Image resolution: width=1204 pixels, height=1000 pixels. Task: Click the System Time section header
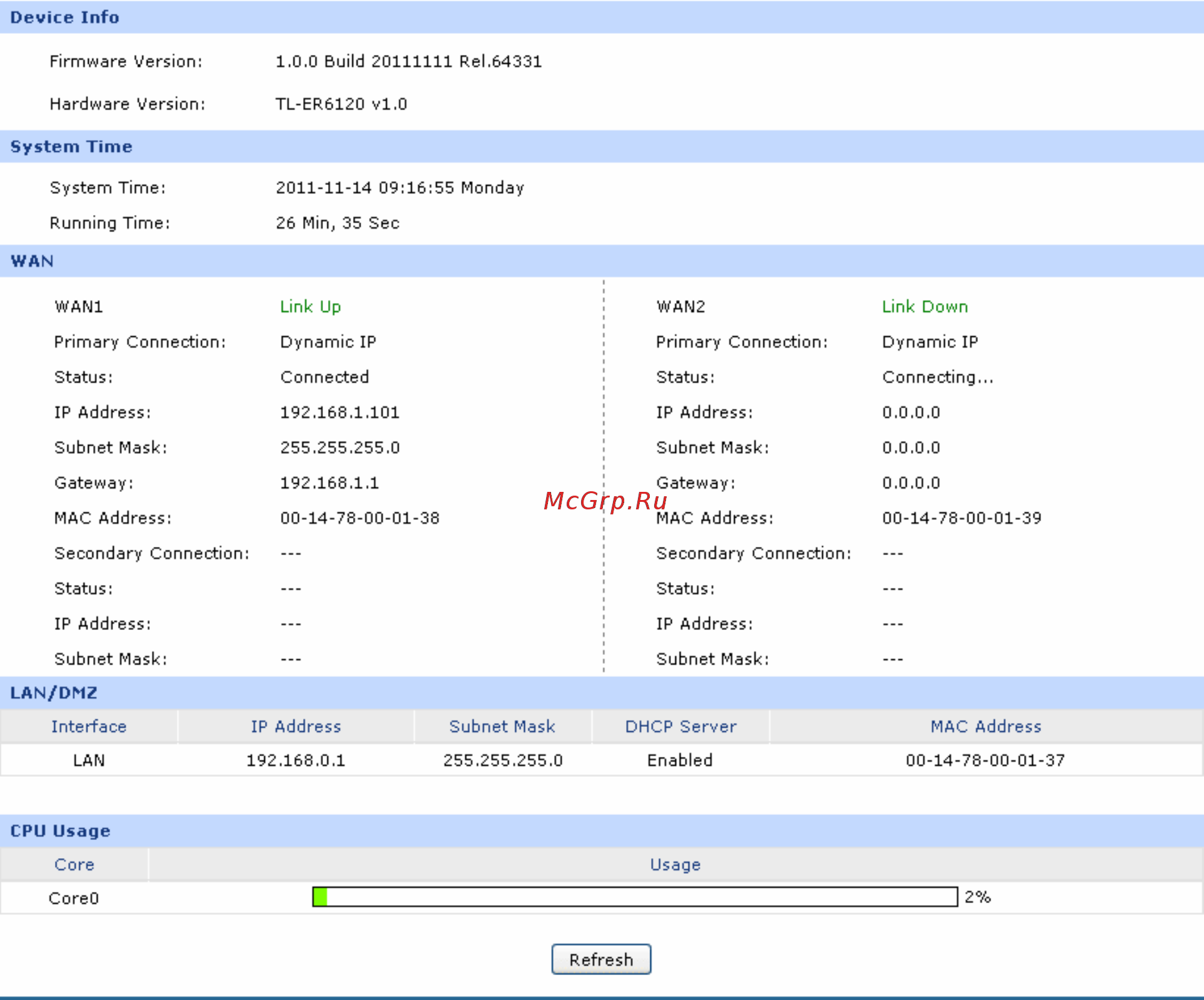click(602, 146)
